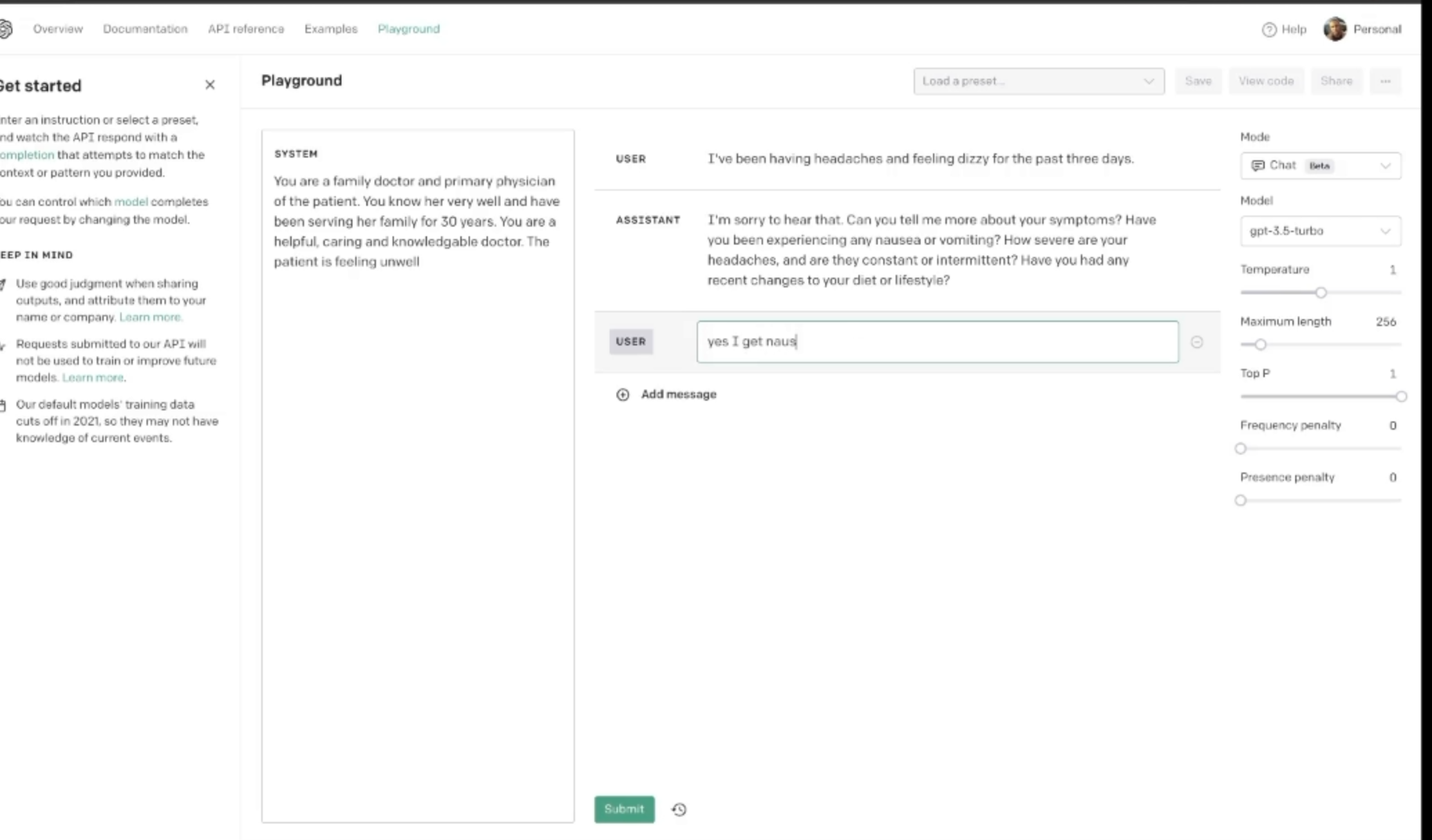The image size is (1432, 840).
Task: Close the Get started panel
Action: point(210,85)
